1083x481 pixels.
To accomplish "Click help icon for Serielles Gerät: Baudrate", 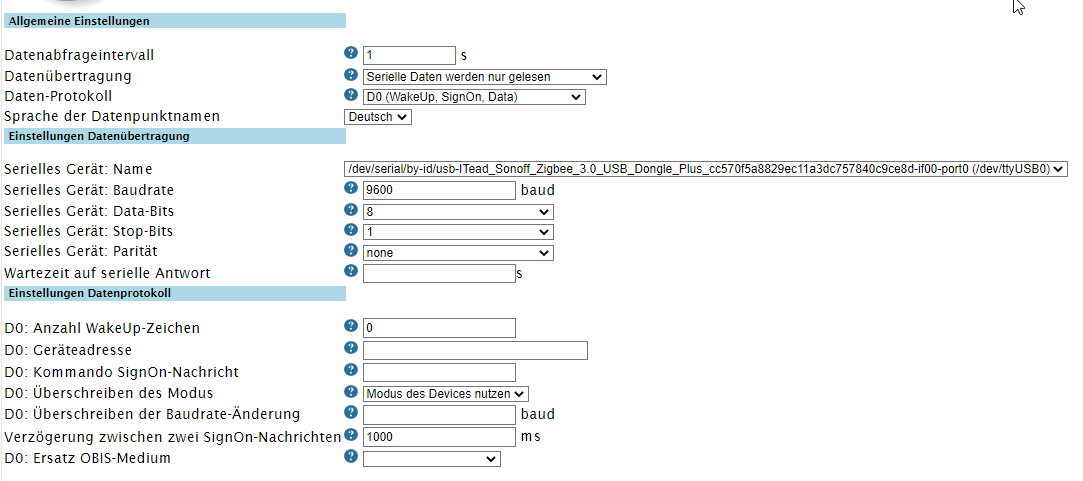I will [x=351, y=189].
